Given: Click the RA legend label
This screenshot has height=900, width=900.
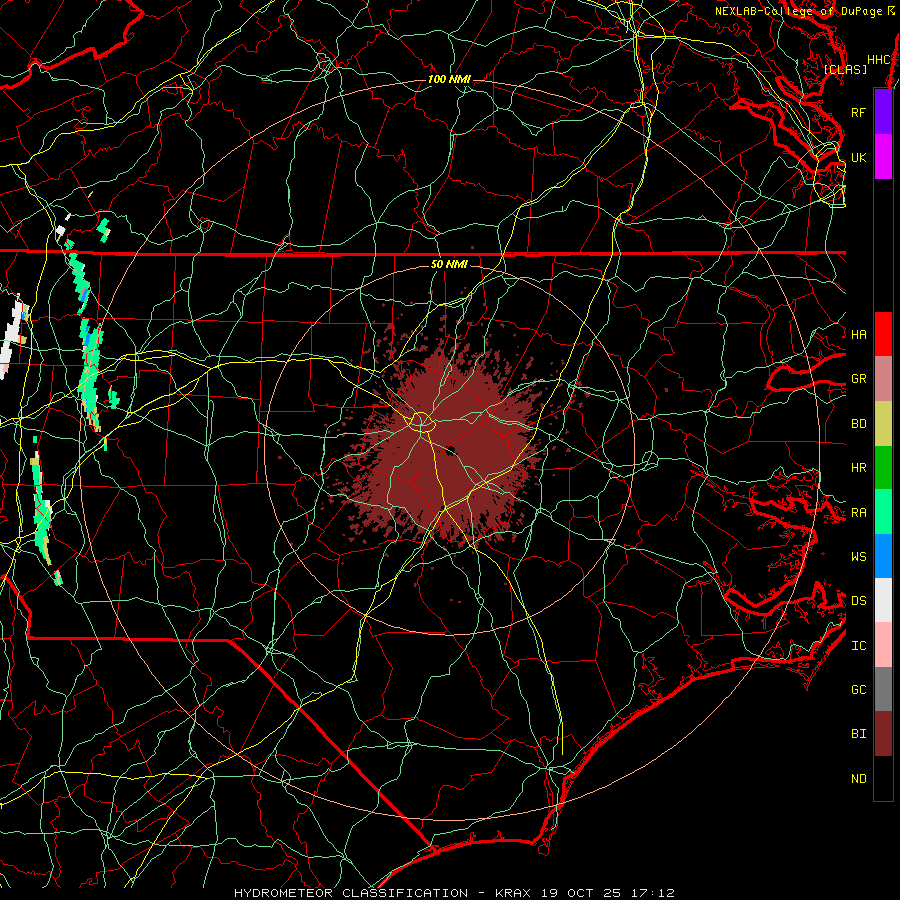Looking at the screenshot, I should point(858,513).
